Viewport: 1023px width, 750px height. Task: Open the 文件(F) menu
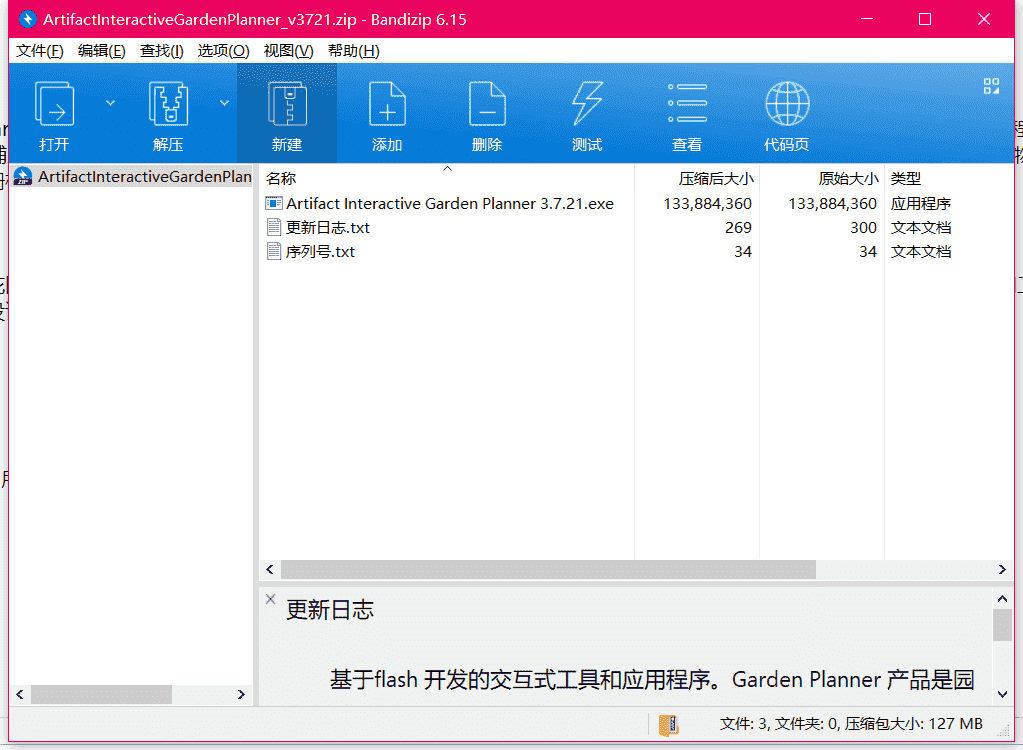point(39,51)
